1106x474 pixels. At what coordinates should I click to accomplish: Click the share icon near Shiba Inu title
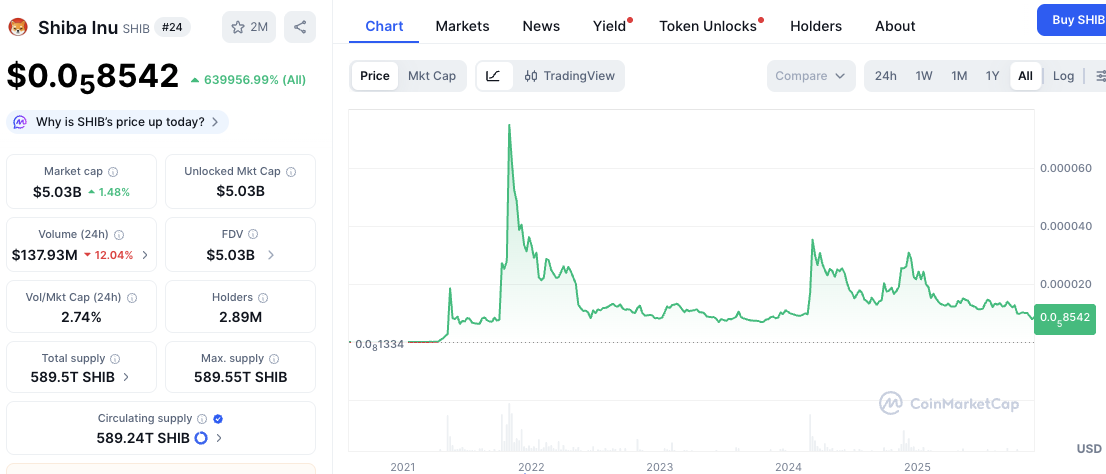click(x=300, y=27)
